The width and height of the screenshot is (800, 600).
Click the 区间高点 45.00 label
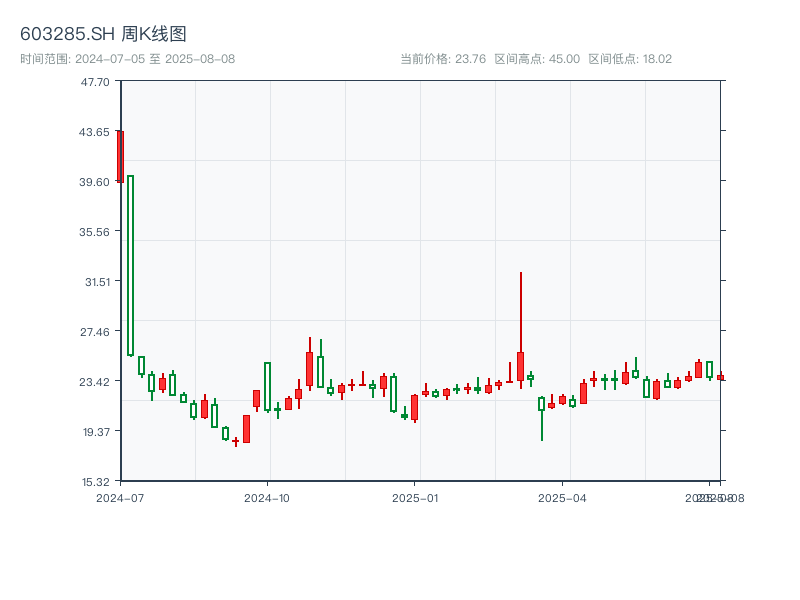coord(537,59)
